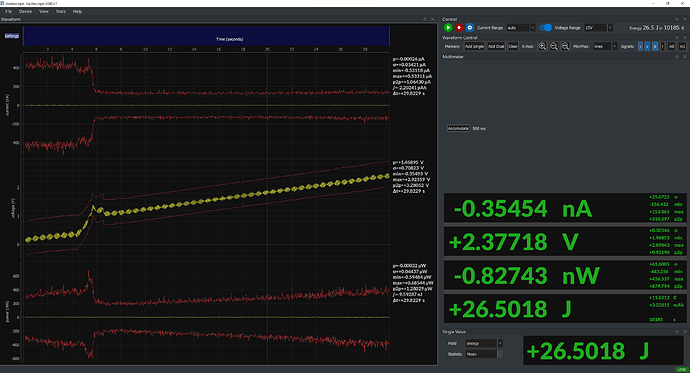Image resolution: width=690 pixels, height=373 pixels.
Task: Close the Waveform panel
Action: [x=433, y=19]
